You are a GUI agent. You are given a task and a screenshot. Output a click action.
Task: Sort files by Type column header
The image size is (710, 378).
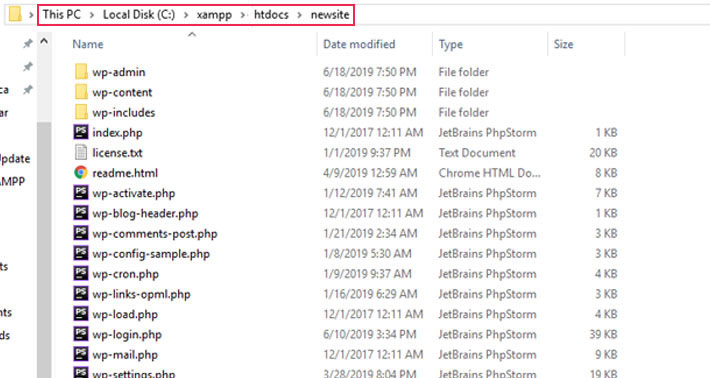(x=451, y=44)
